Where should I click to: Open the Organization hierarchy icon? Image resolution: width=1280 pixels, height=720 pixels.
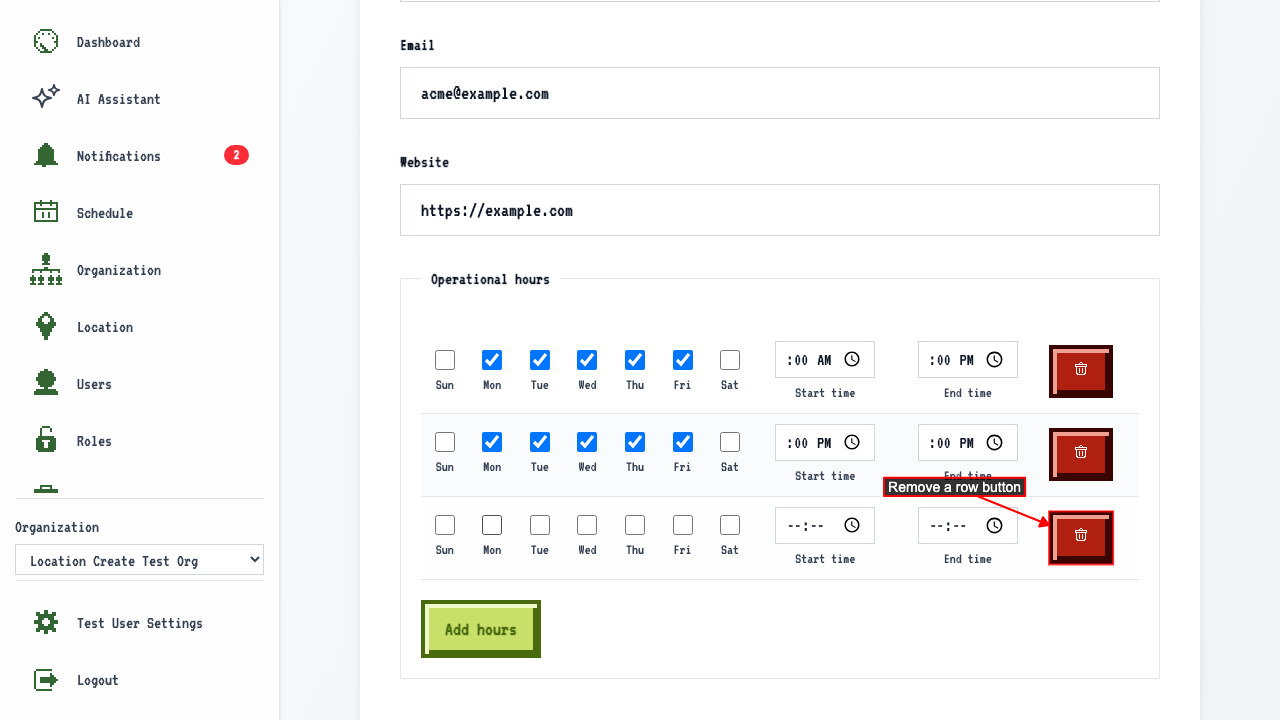[46, 269]
